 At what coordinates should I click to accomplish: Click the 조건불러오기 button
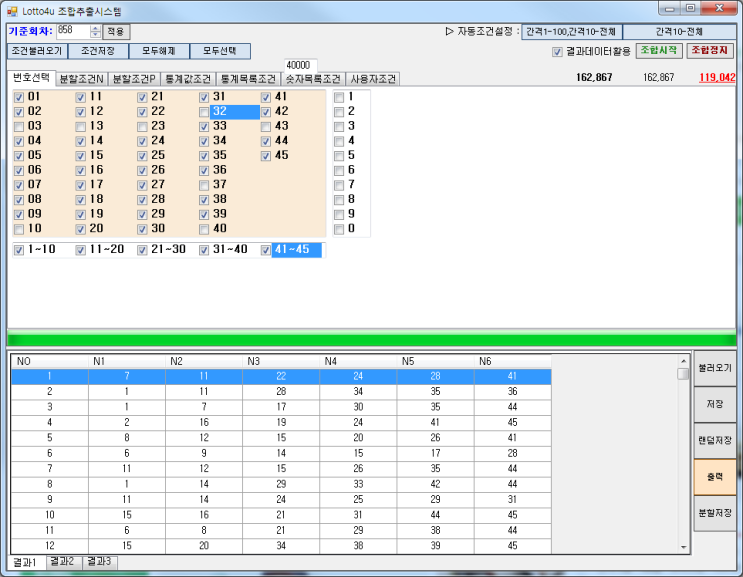37,51
